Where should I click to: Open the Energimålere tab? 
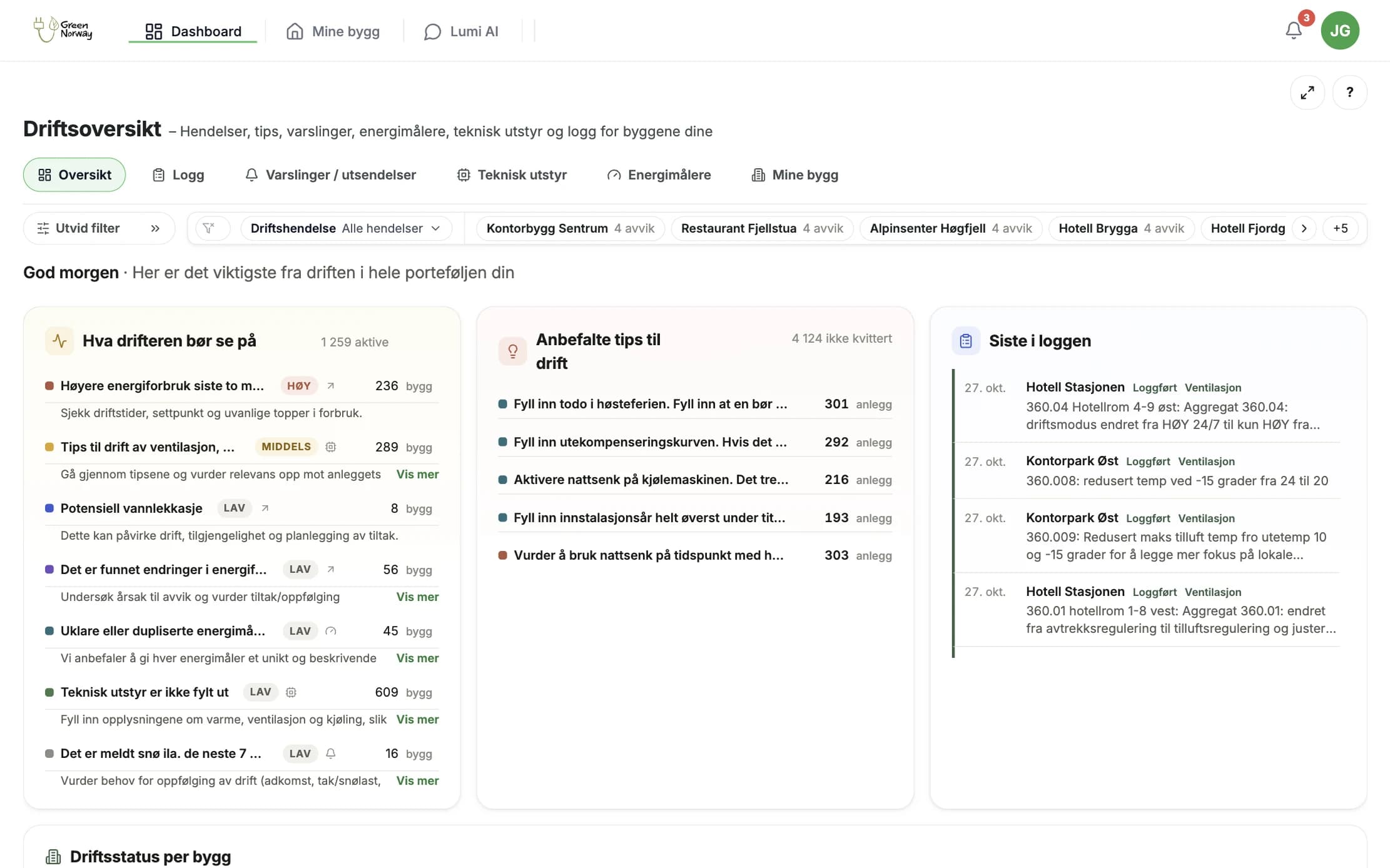pos(659,175)
